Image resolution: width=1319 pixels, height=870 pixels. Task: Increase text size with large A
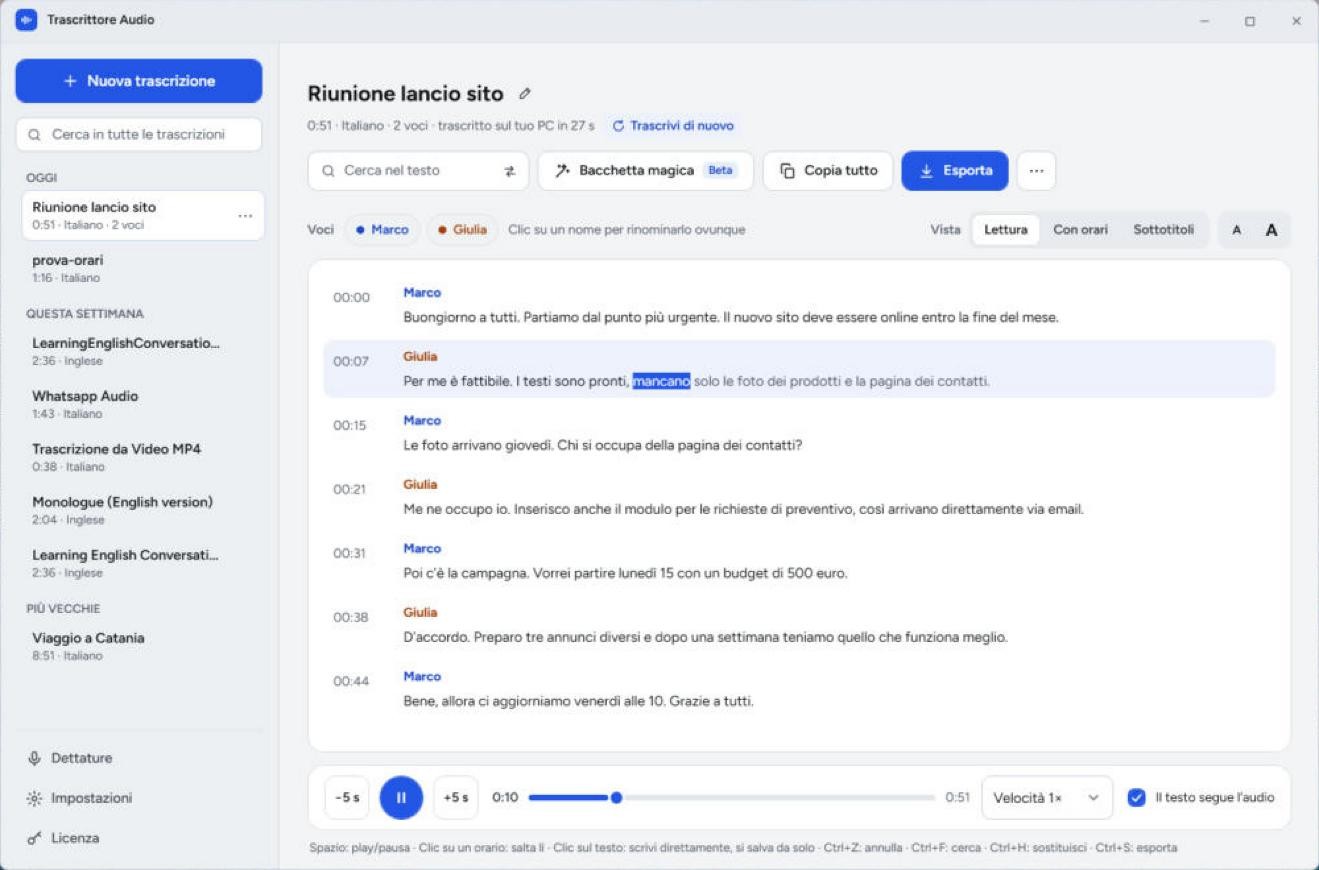1271,230
